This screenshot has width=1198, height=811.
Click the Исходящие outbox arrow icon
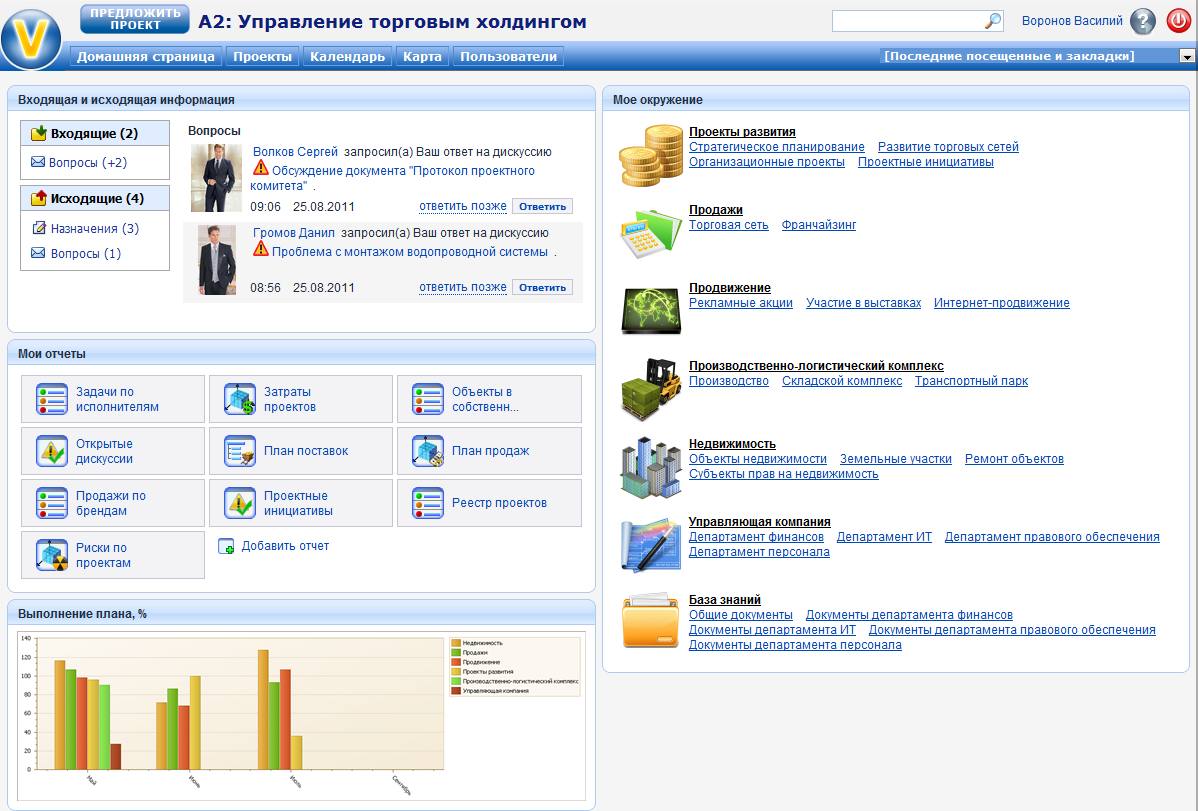(39, 199)
